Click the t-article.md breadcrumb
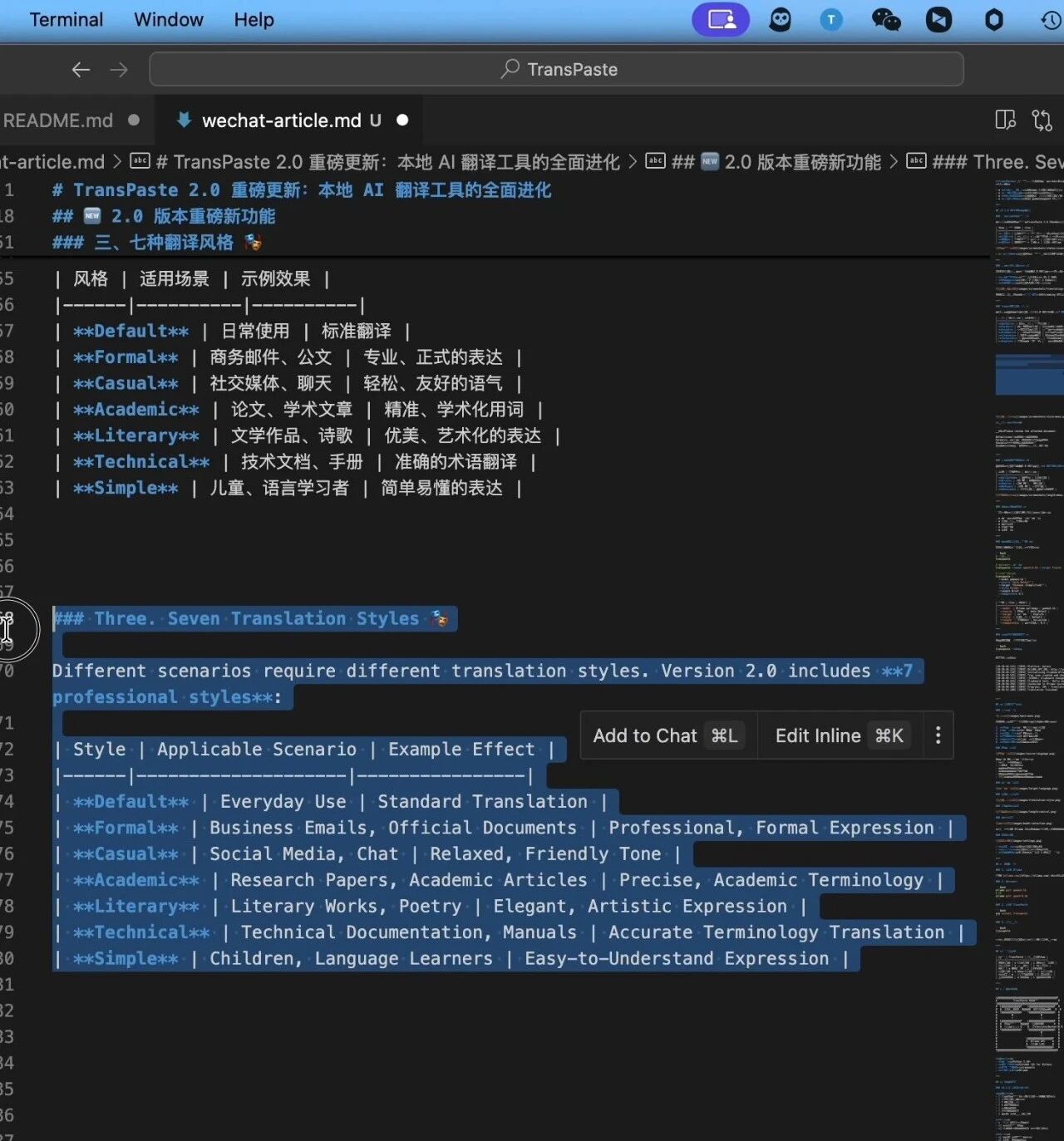The width and height of the screenshot is (1064, 1141). 52,162
